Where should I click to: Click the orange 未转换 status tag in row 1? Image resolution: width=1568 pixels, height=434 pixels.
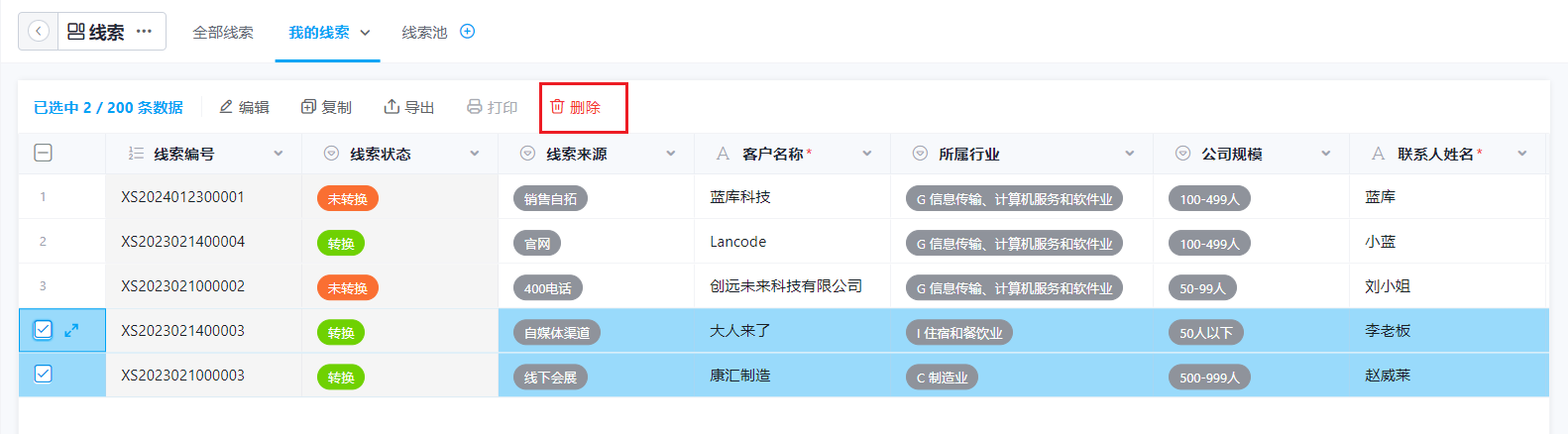pyautogui.click(x=348, y=199)
